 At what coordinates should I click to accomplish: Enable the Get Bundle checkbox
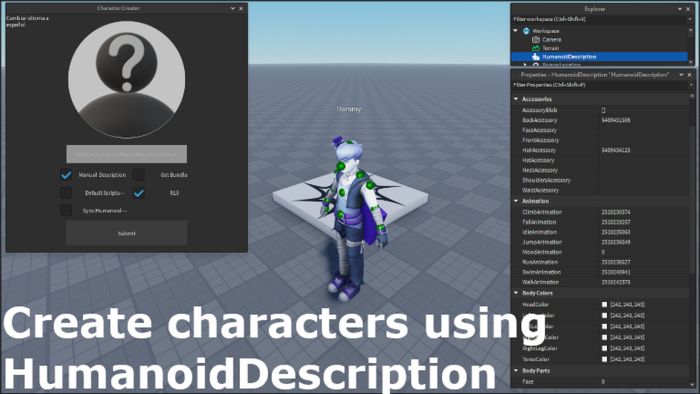138,175
